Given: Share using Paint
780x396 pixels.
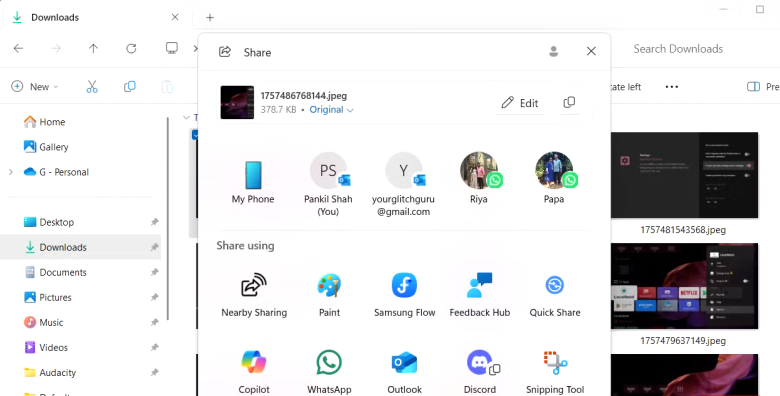Looking at the screenshot, I should click(x=329, y=295).
